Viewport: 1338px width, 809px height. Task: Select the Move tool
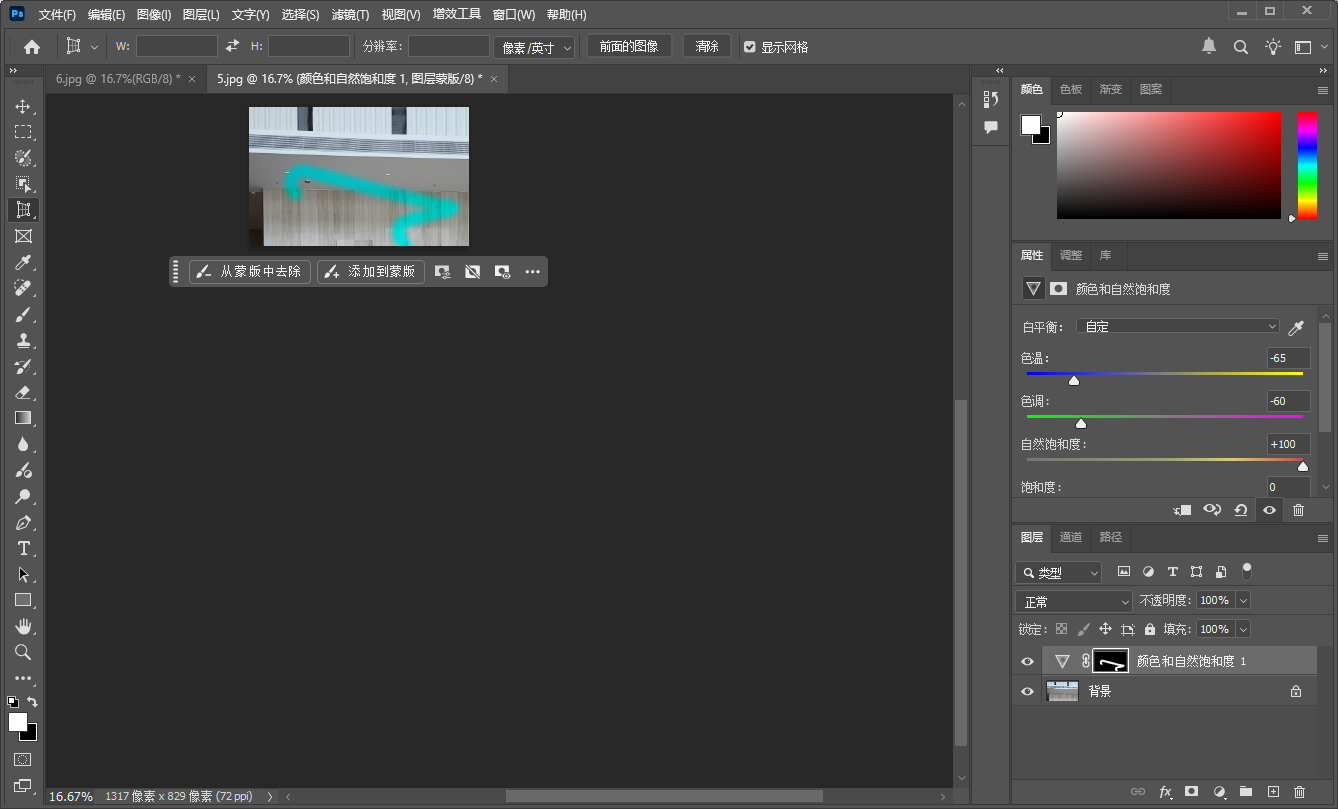(x=23, y=106)
